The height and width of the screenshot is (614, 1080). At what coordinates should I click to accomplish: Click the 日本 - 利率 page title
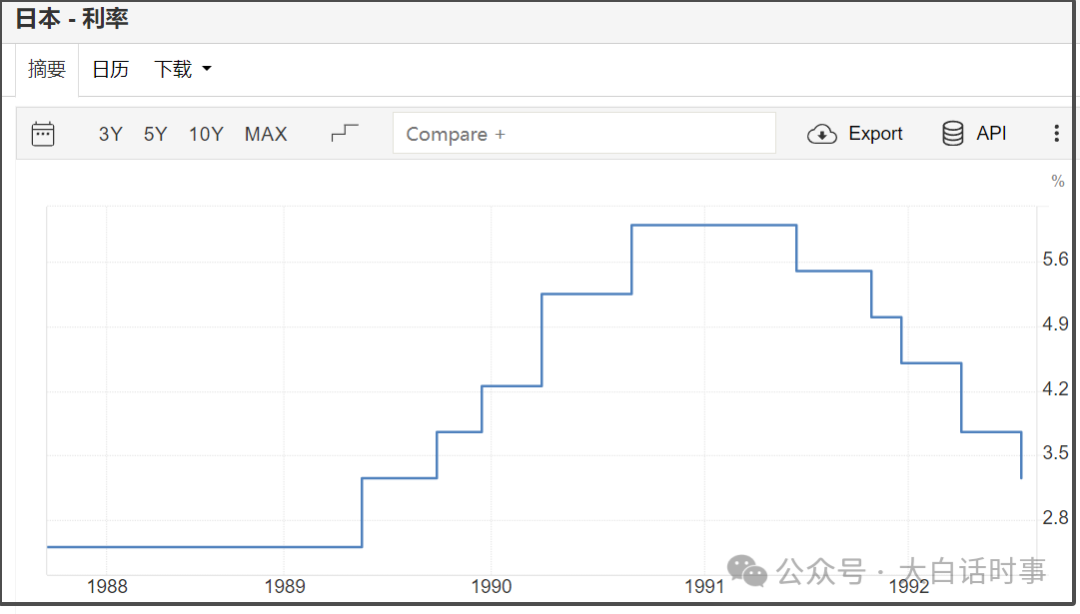(72, 18)
